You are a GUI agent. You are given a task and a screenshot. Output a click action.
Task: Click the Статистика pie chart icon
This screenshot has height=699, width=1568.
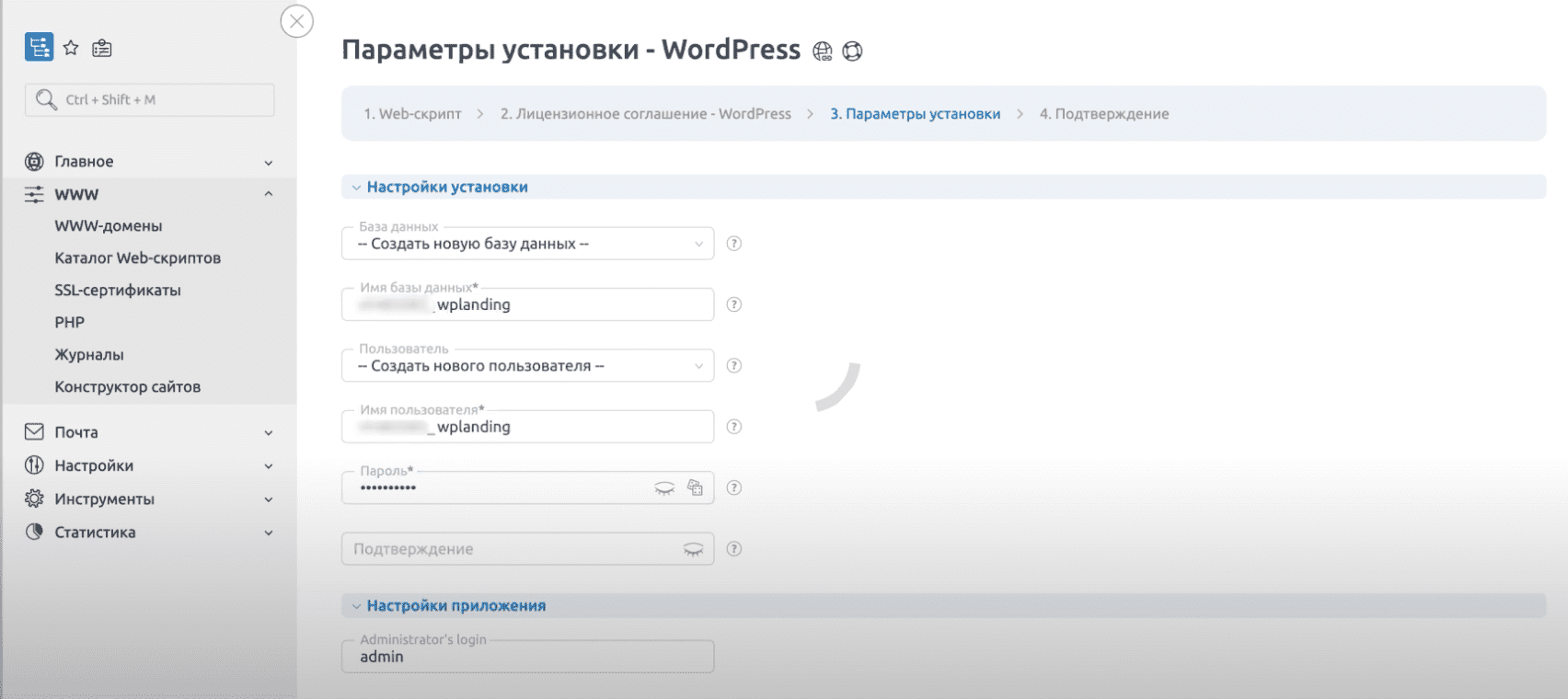(34, 532)
